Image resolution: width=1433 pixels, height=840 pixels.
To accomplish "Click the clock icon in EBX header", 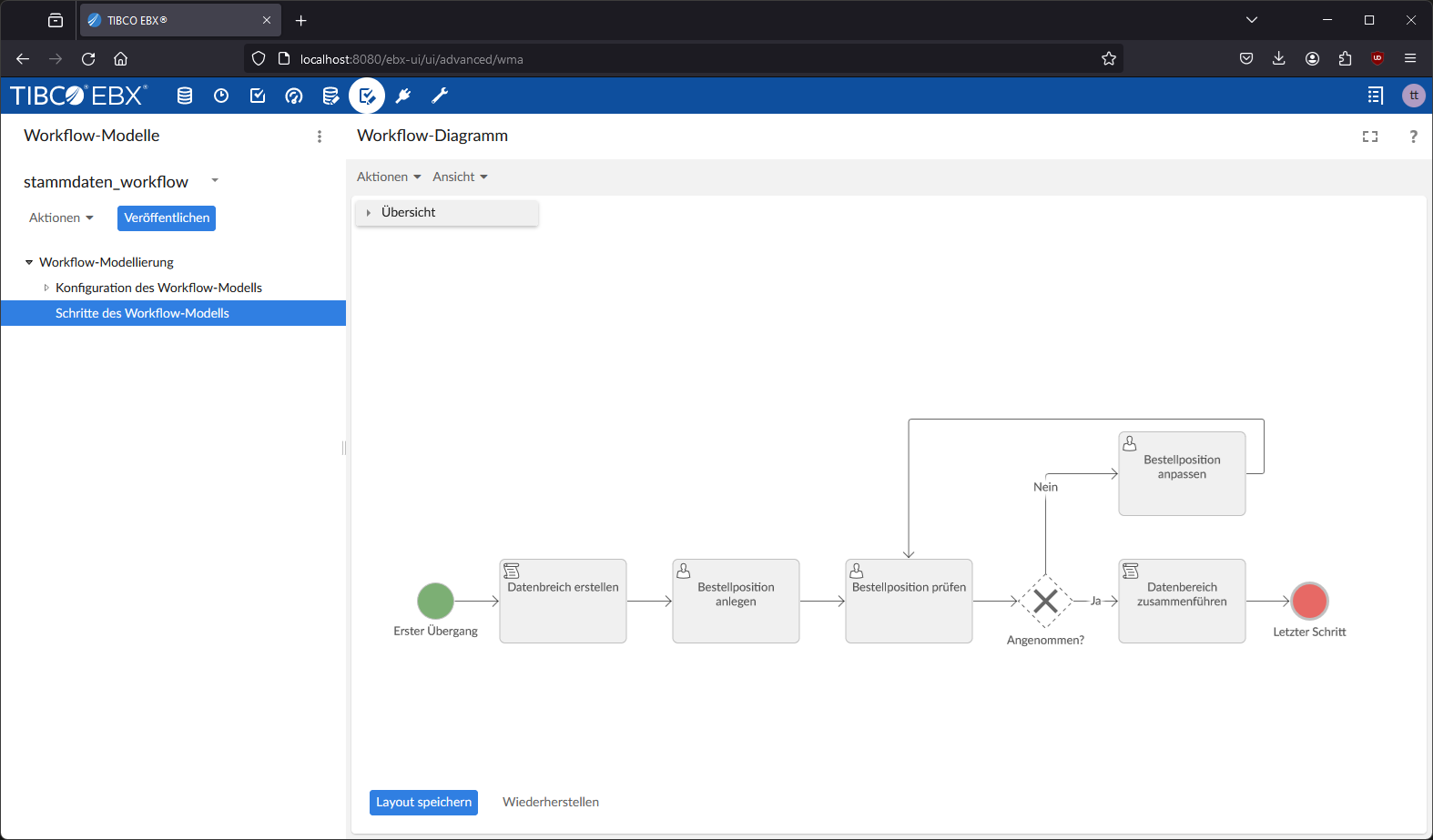I will coord(221,96).
